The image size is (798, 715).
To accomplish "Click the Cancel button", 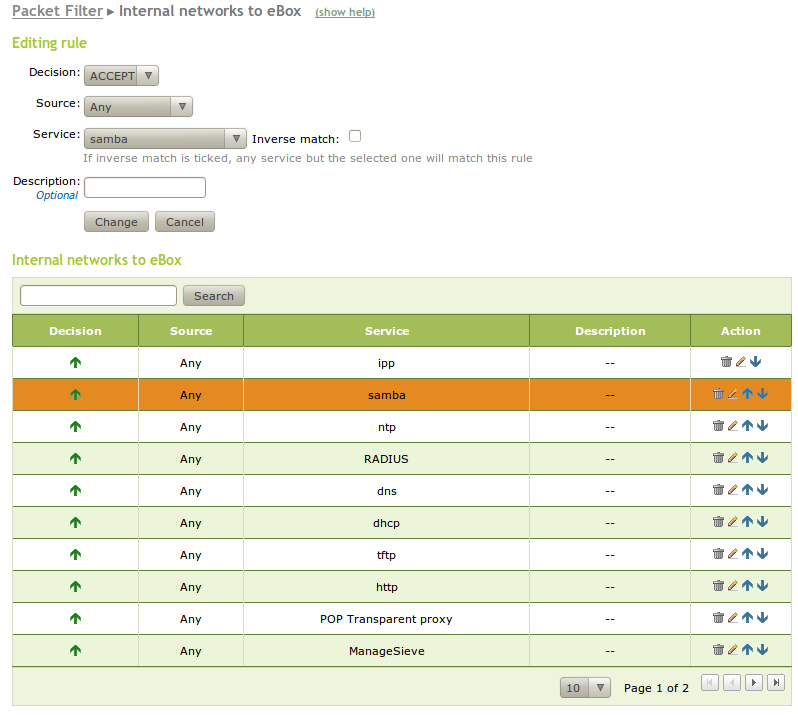I will (185, 222).
